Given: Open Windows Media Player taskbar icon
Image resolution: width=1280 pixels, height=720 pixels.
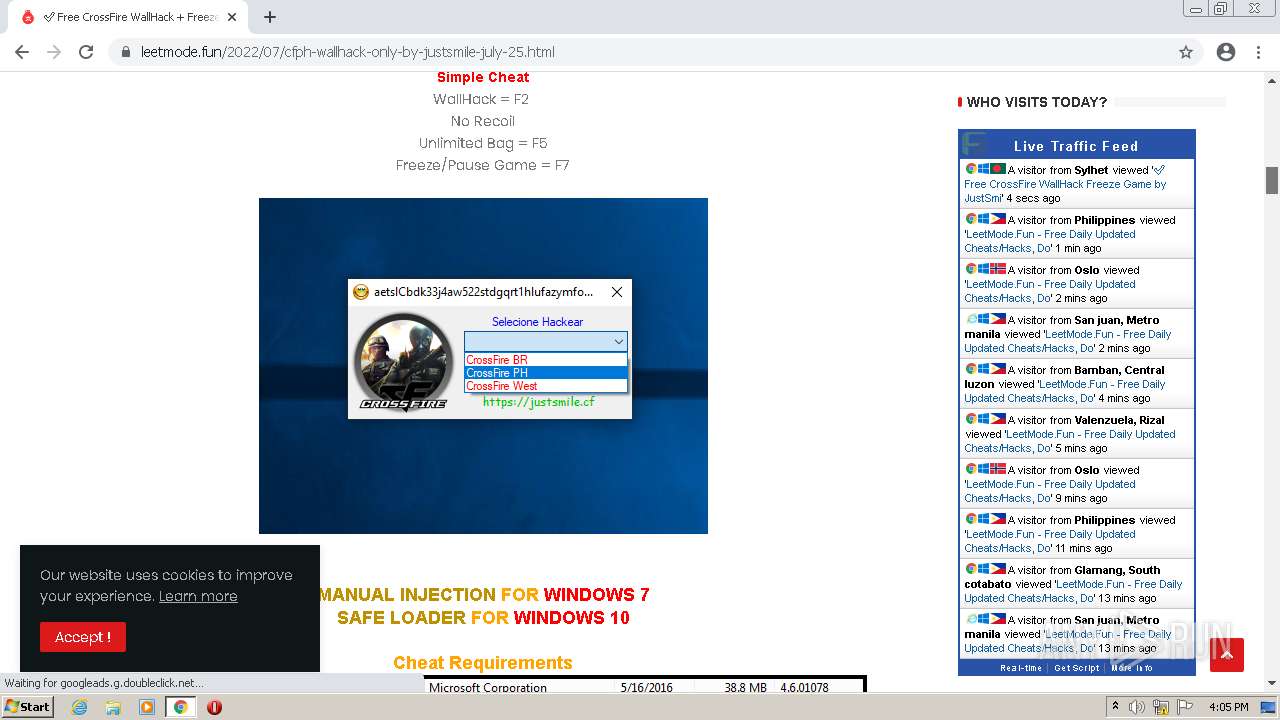Looking at the screenshot, I should coord(147,707).
